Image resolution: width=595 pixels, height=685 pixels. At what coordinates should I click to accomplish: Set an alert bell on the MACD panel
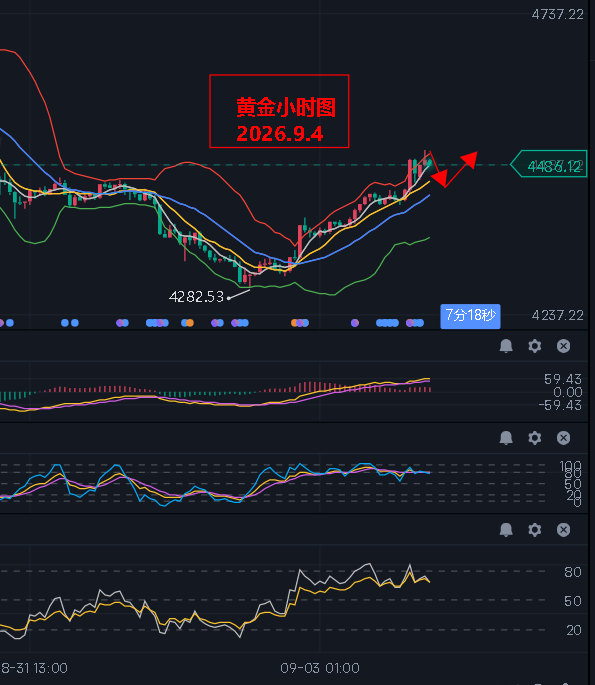[x=506, y=346]
